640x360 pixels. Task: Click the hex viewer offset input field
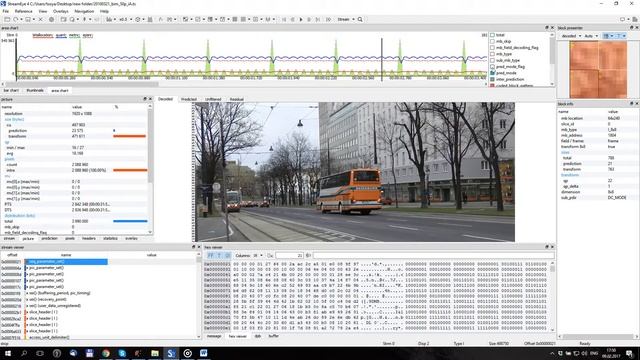[289, 256]
